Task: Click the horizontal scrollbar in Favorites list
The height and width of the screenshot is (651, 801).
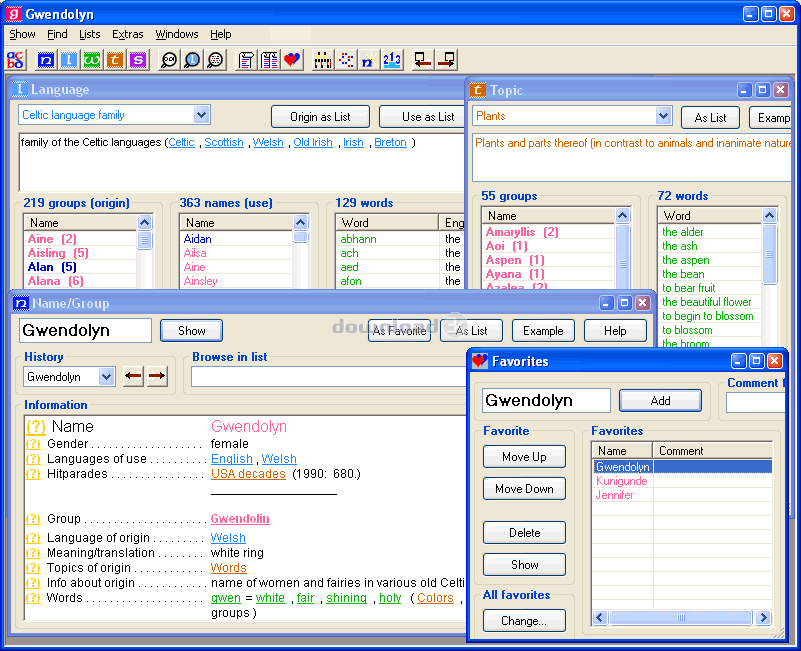Action: tap(681, 618)
